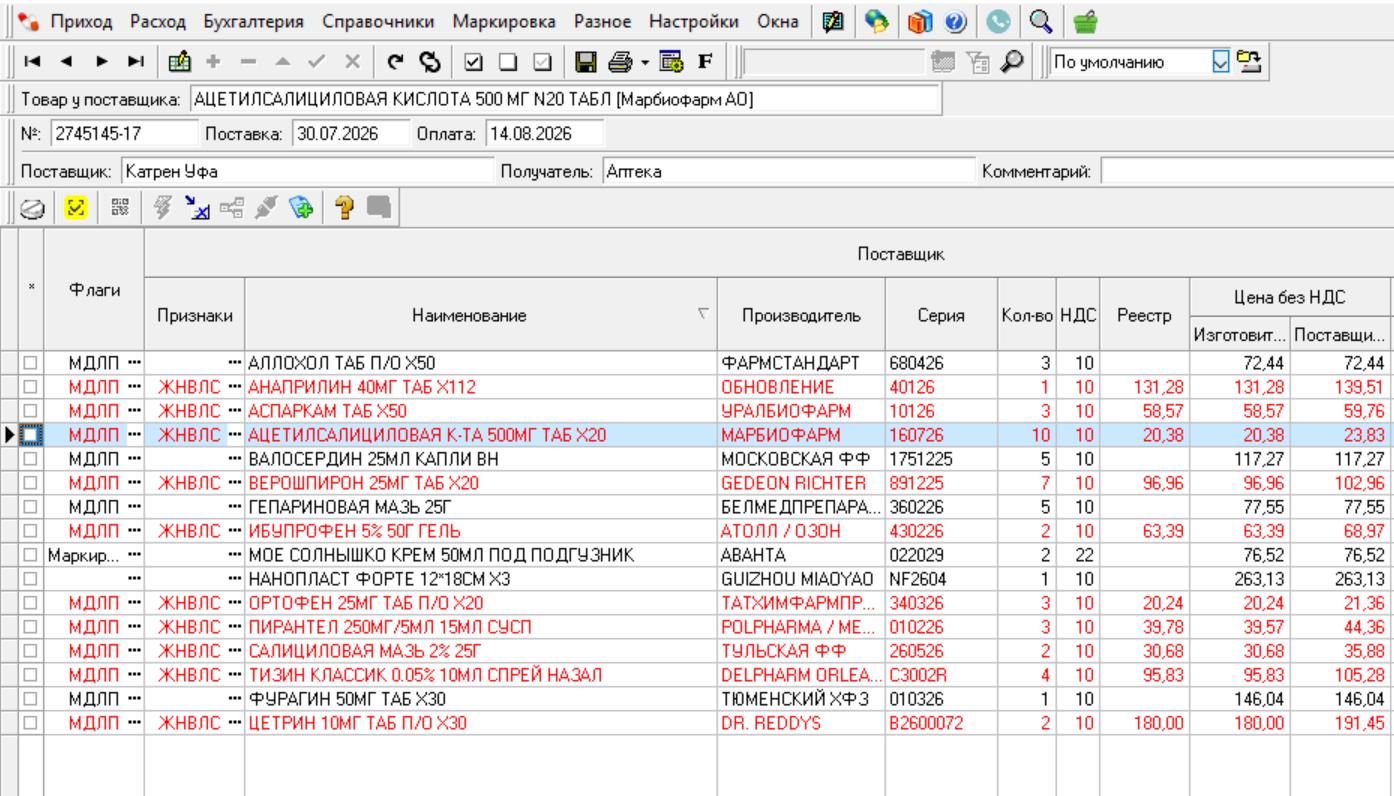Viewport: 1394px width, 796px height.
Task: Jump to the first record
Action: pos(32,62)
